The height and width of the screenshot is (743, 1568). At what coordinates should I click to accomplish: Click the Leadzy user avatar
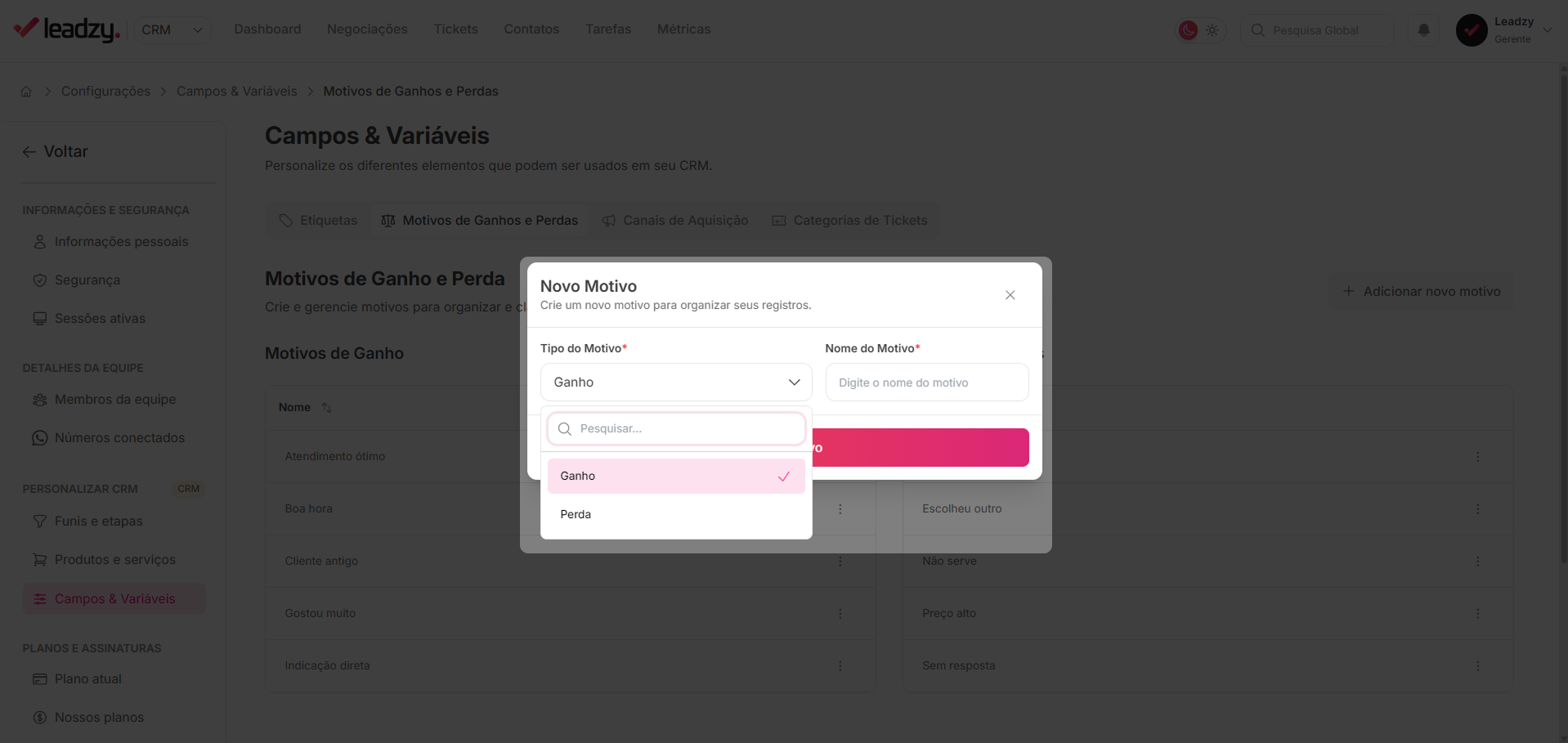point(1472,30)
